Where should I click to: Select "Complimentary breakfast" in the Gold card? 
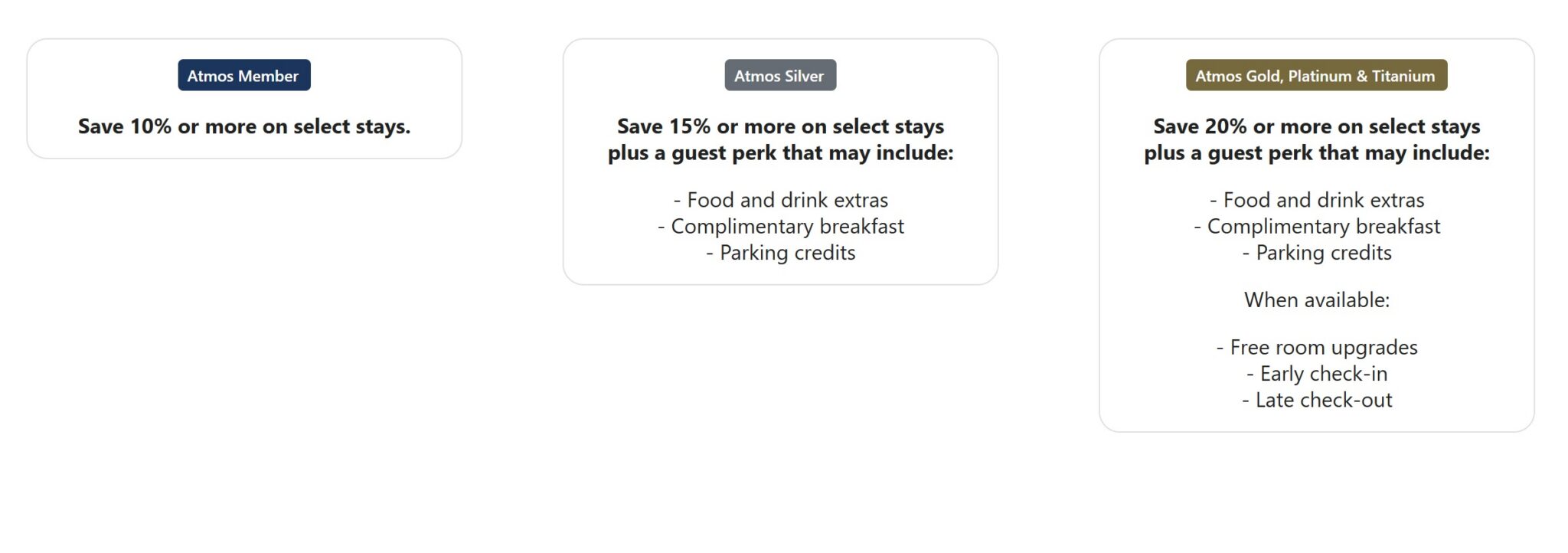[x=1317, y=227]
